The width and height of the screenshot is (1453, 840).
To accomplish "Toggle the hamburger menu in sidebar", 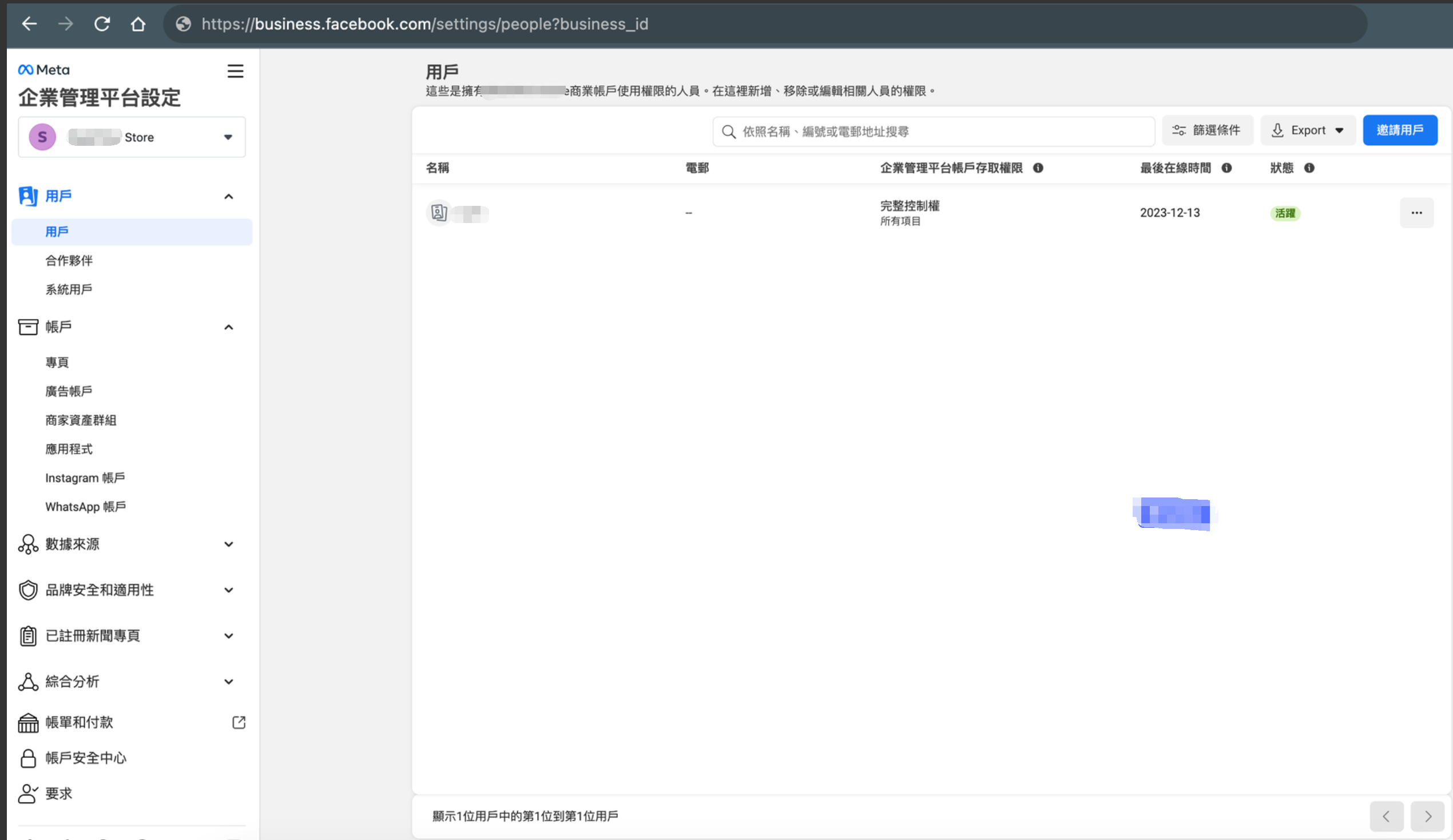I will point(235,71).
